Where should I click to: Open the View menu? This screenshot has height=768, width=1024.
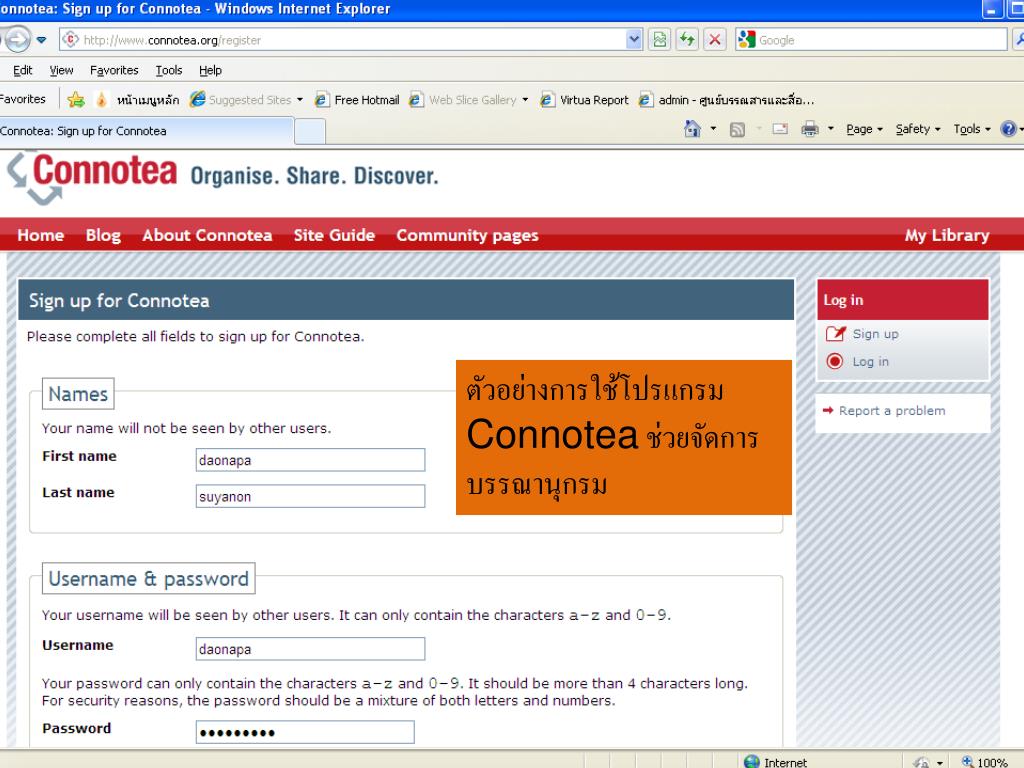point(61,70)
